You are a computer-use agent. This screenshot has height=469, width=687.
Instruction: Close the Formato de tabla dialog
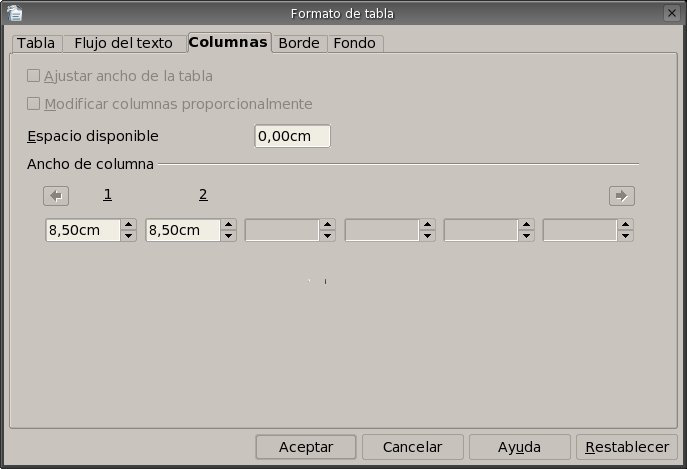671,13
